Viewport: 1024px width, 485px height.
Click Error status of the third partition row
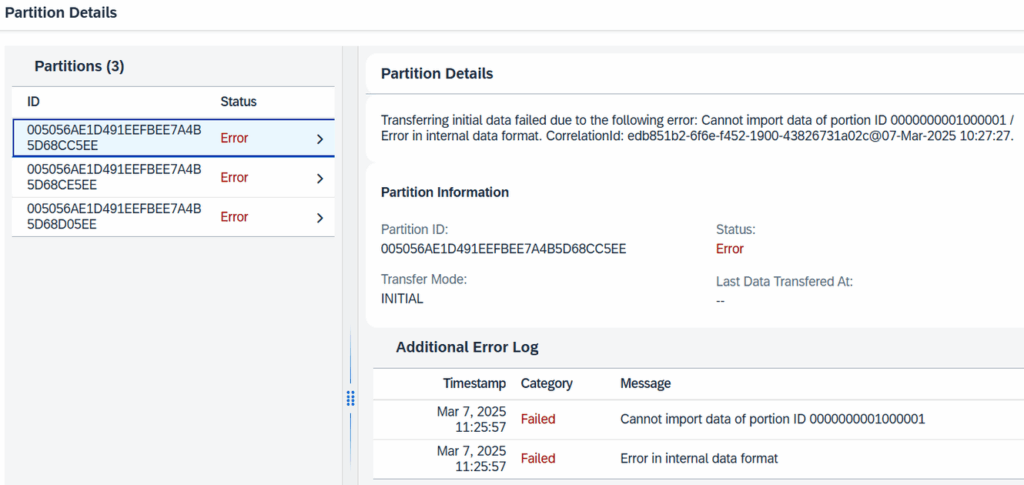[234, 216]
